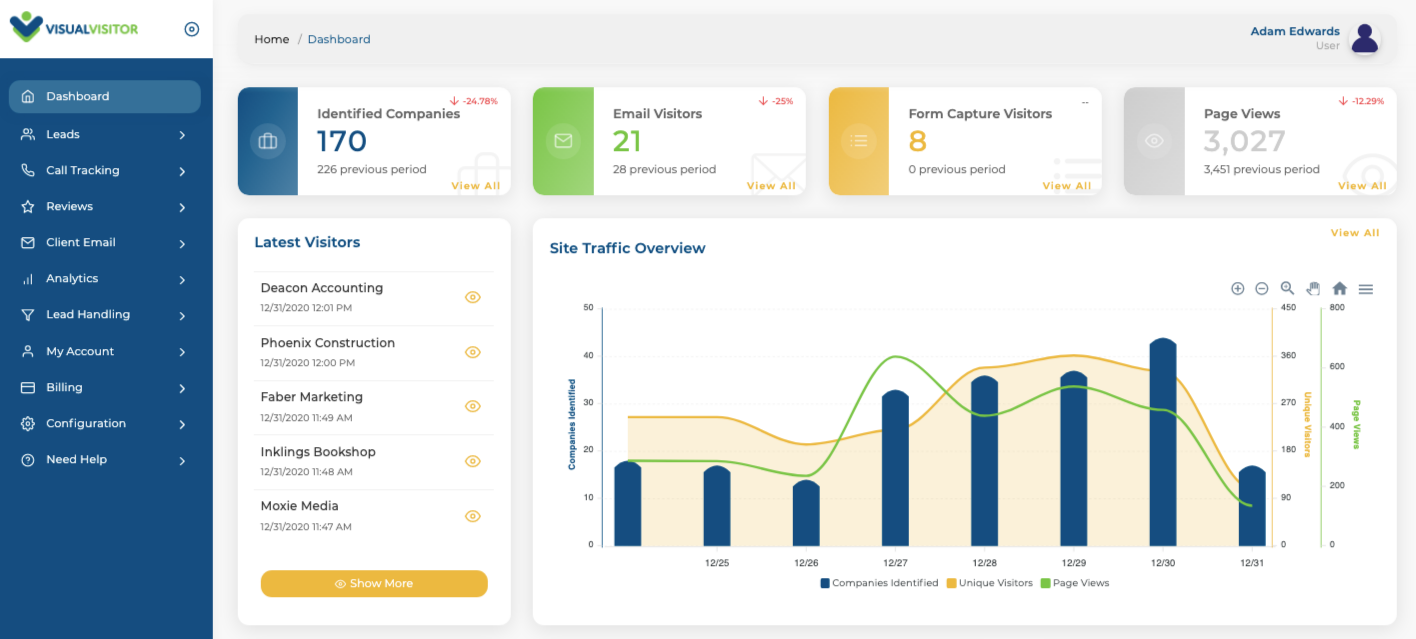View all Identified Companies

coord(476,186)
